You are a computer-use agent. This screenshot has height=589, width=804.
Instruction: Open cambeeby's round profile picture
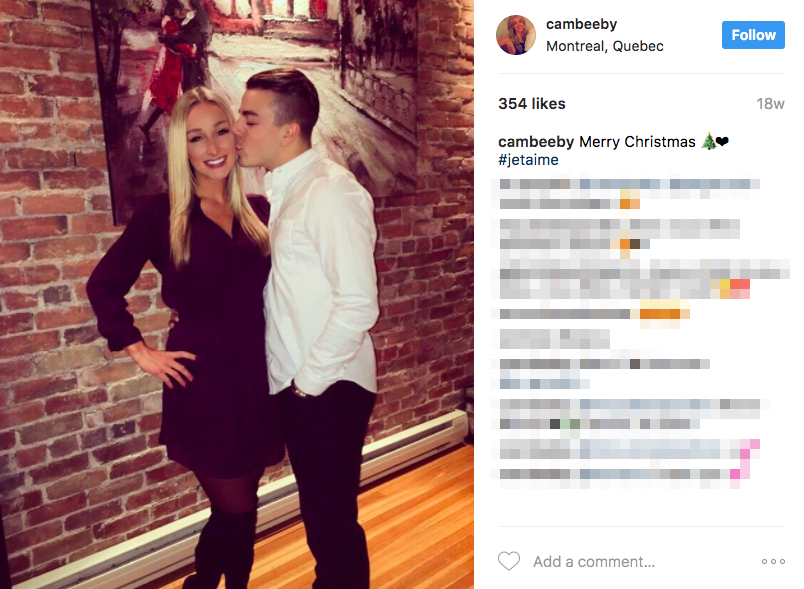click(x=516, y=35)
